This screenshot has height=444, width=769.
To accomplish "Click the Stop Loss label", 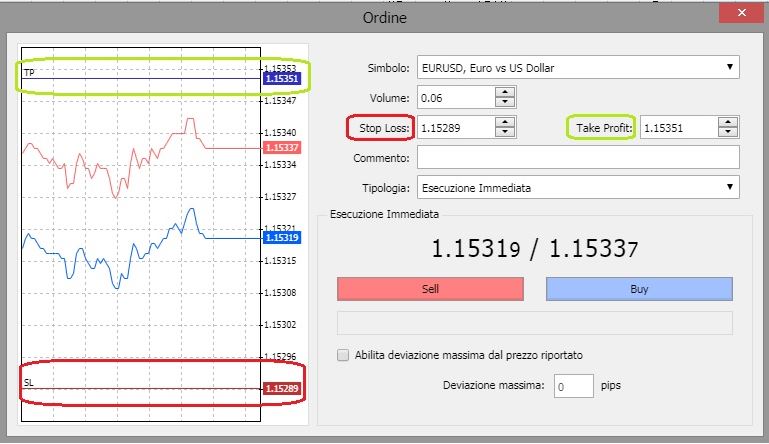I will 384,128.
